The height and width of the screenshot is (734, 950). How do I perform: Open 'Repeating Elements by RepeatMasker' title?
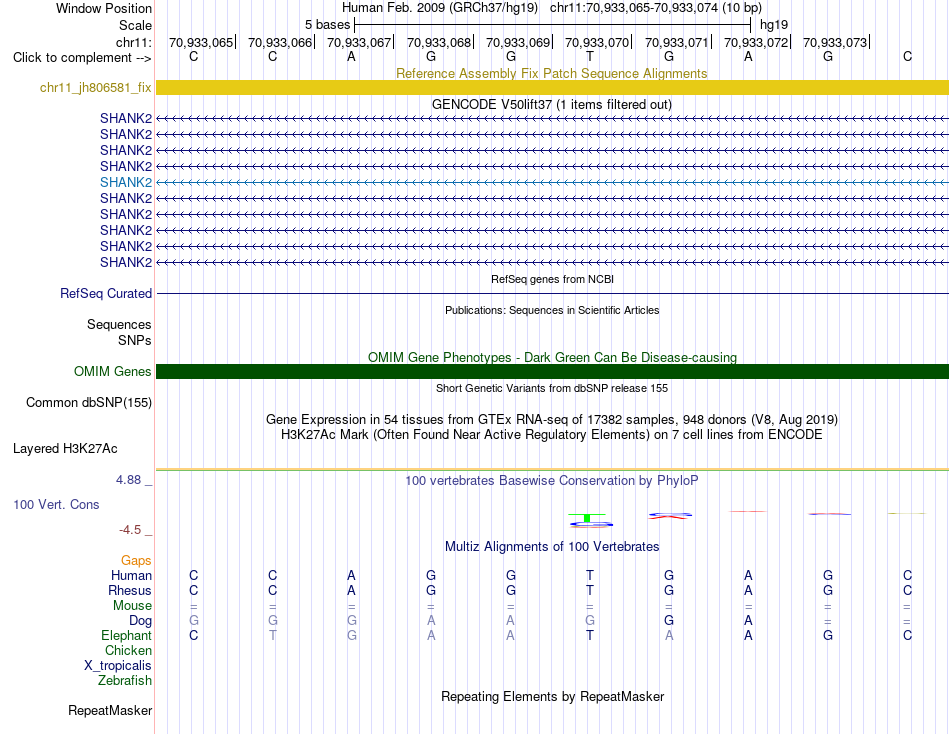pyautogui.click(x=552, y=696)
